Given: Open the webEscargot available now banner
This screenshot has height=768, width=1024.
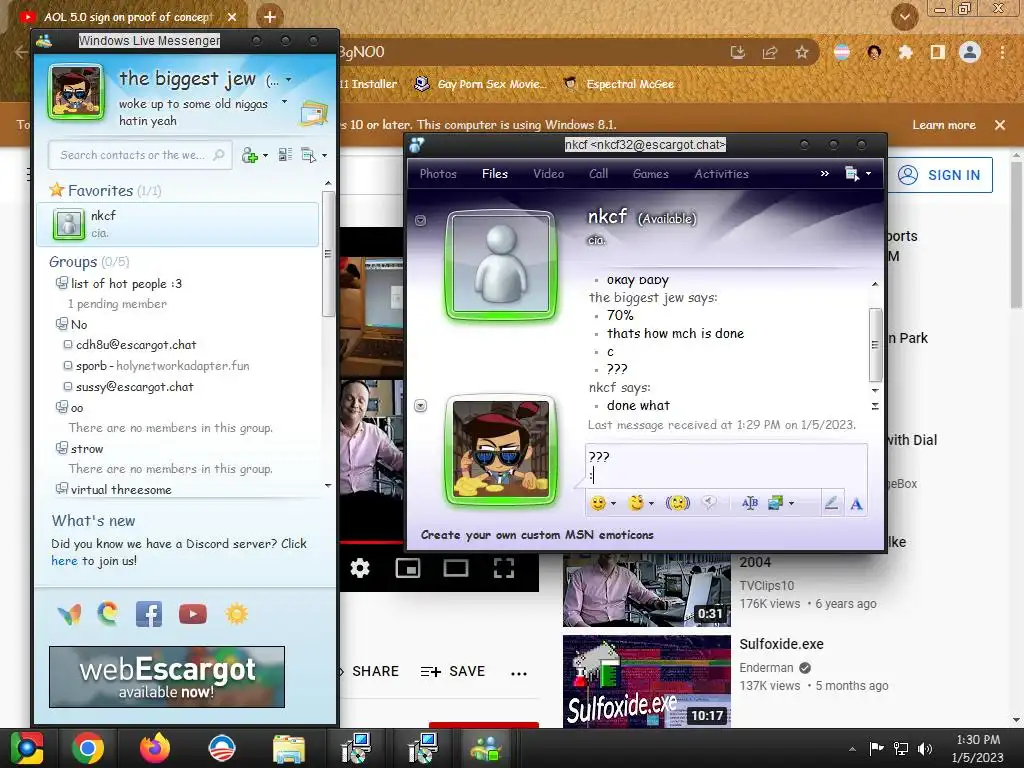Looking at the screenshot, I should [167, 677].
